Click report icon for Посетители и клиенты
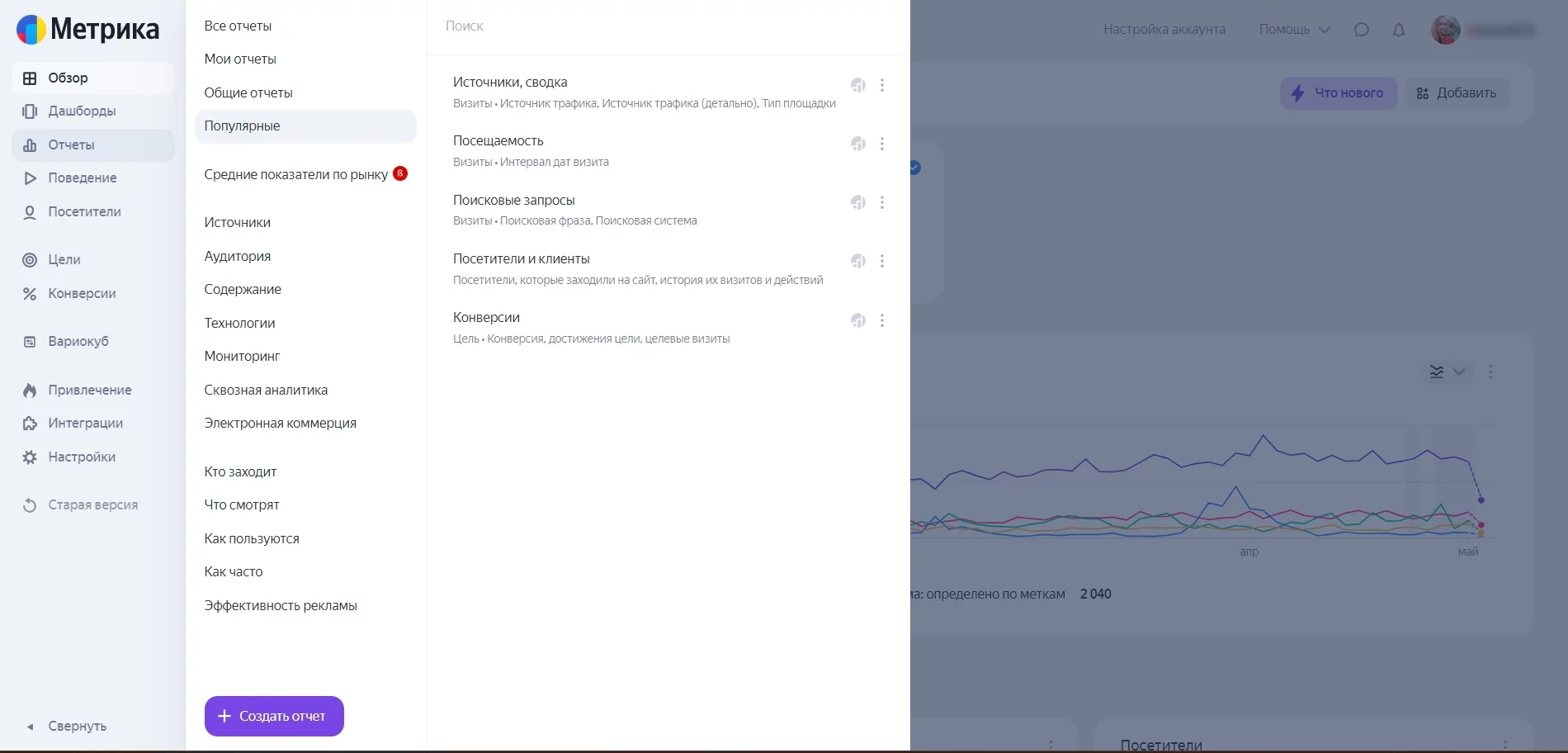 pos(858,261)
